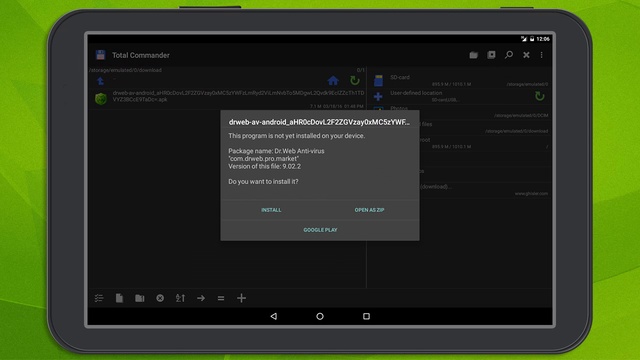
Task: Reload right panel with green refresh icon
Action: 540,96
